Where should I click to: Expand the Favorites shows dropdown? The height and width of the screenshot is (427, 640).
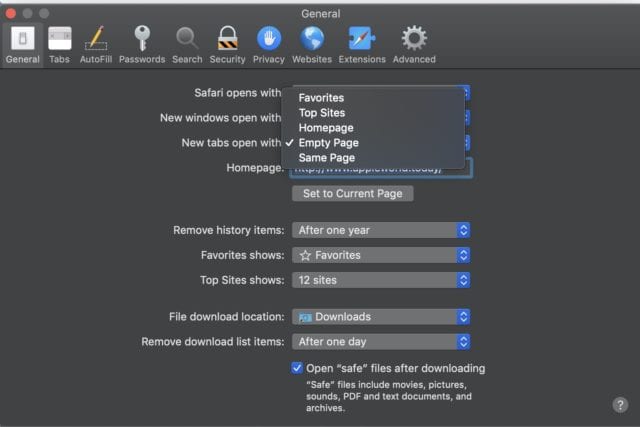[x=381, y=255]
